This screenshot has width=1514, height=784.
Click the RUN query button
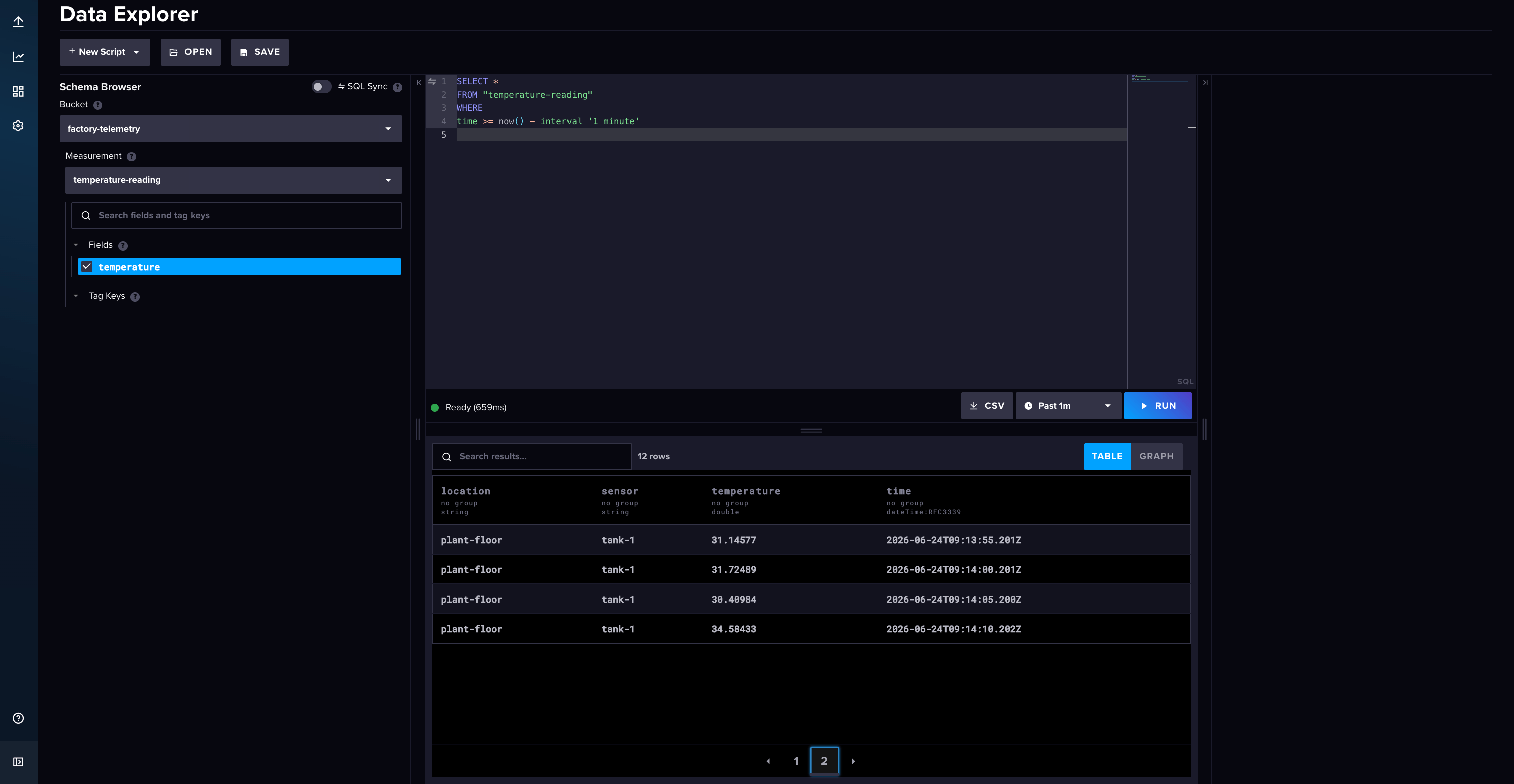pyautogui.click(x=1157, y=406)
